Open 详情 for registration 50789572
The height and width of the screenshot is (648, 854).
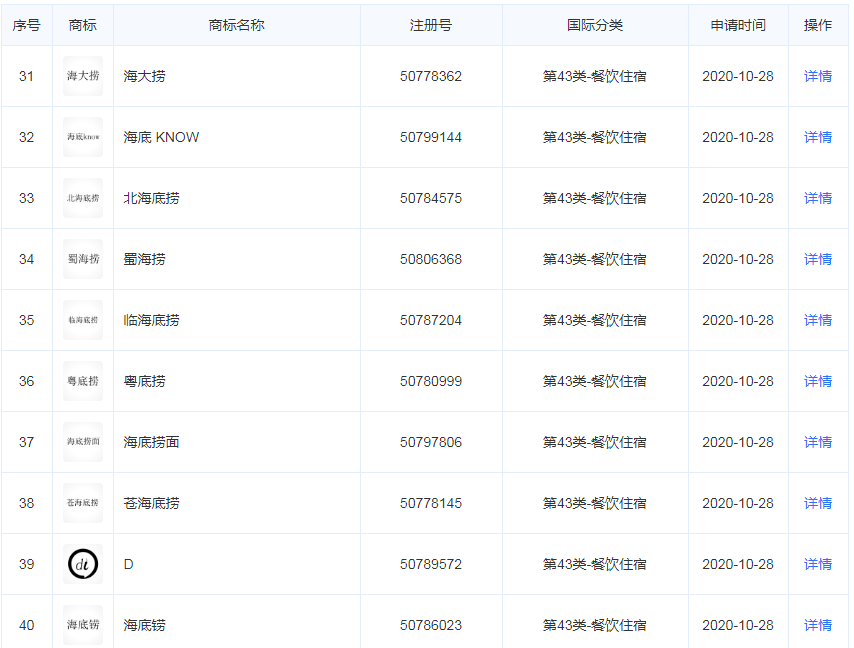[x=818, y=563]
